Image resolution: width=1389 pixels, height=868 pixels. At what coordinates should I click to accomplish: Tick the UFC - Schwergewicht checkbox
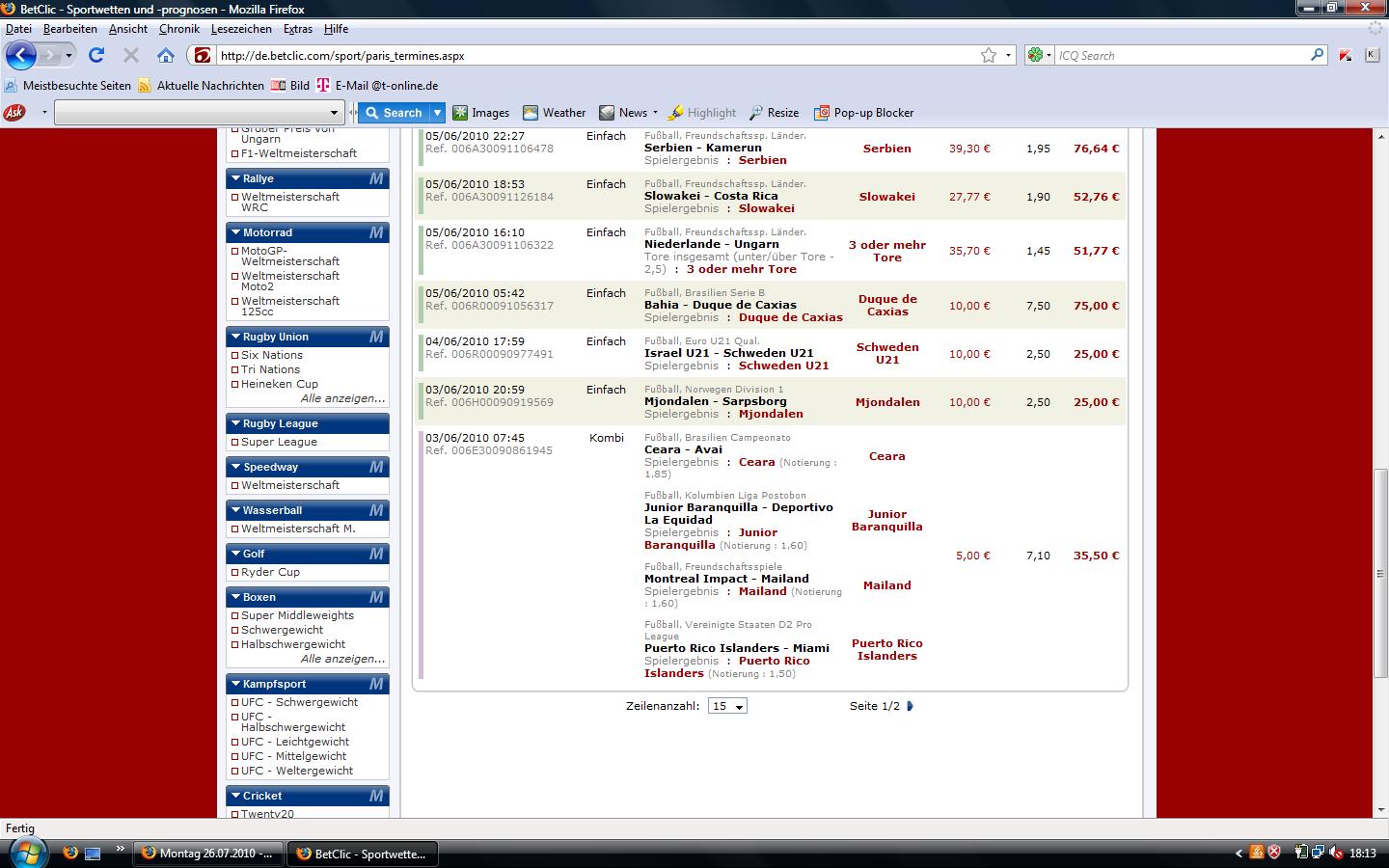[235, 703]
